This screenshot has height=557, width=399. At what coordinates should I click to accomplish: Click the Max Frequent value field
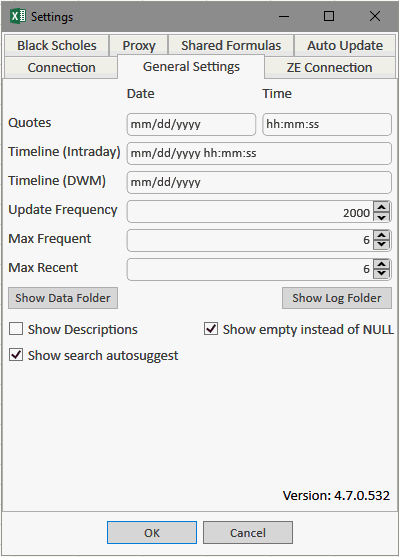pos(250,240)
